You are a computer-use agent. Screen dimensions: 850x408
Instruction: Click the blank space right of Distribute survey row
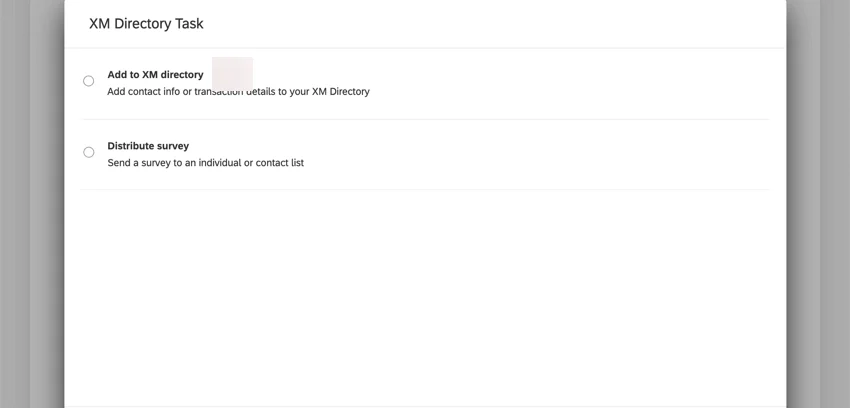pyautogui.click(x=550, y=154)
